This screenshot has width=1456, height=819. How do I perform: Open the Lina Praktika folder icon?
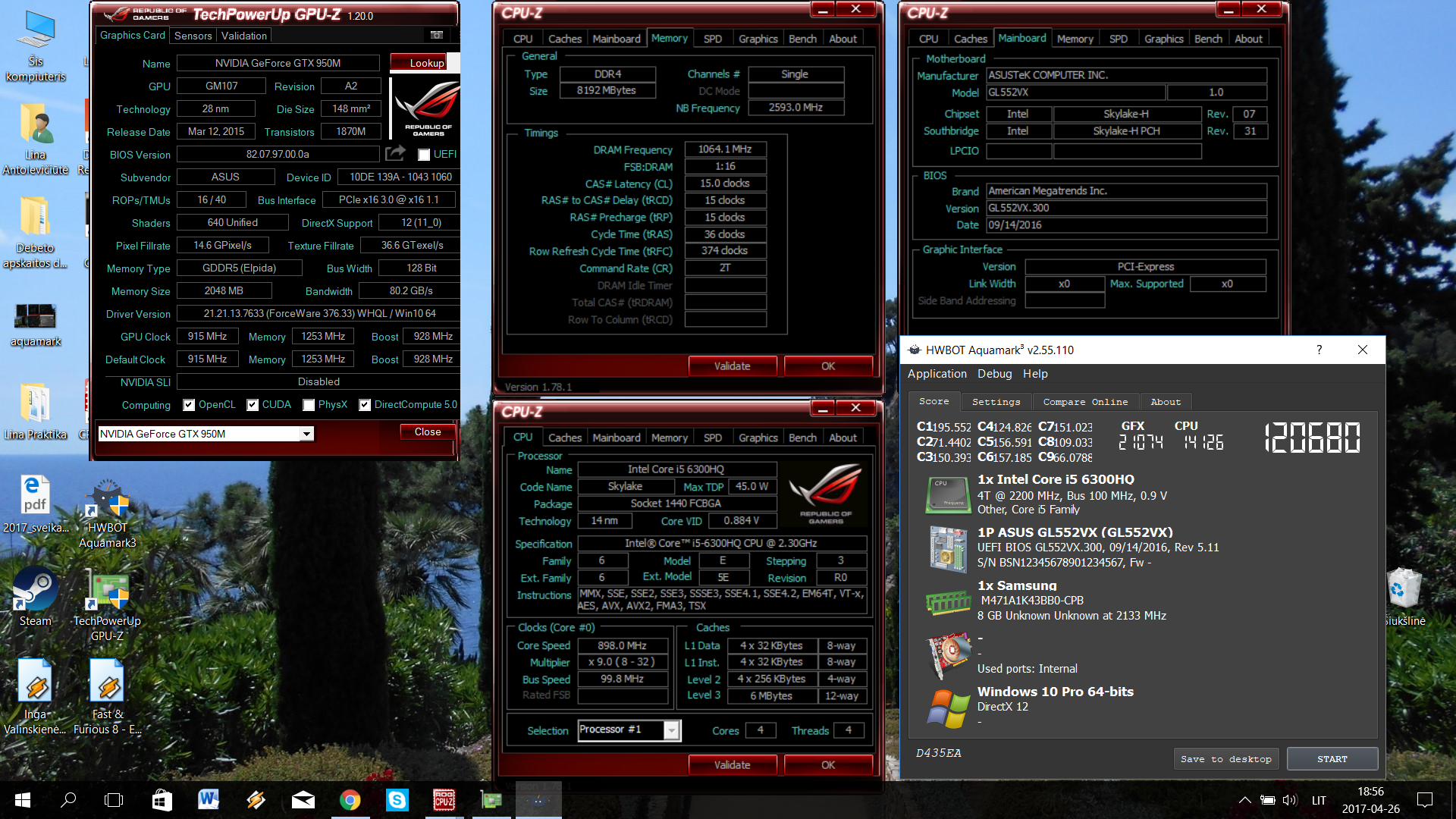pyautogui.click(x=36, y=412)
